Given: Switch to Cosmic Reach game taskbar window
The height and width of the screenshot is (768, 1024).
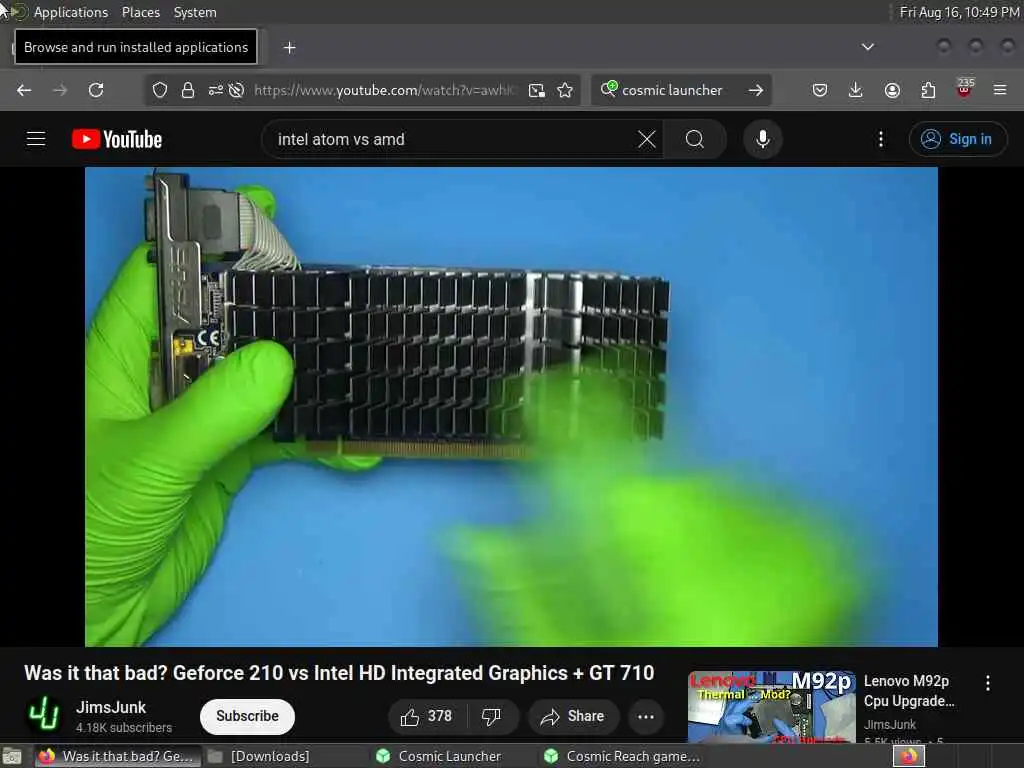Looking at the screenshot, I should pyautogui.click(x=622, y=756).
